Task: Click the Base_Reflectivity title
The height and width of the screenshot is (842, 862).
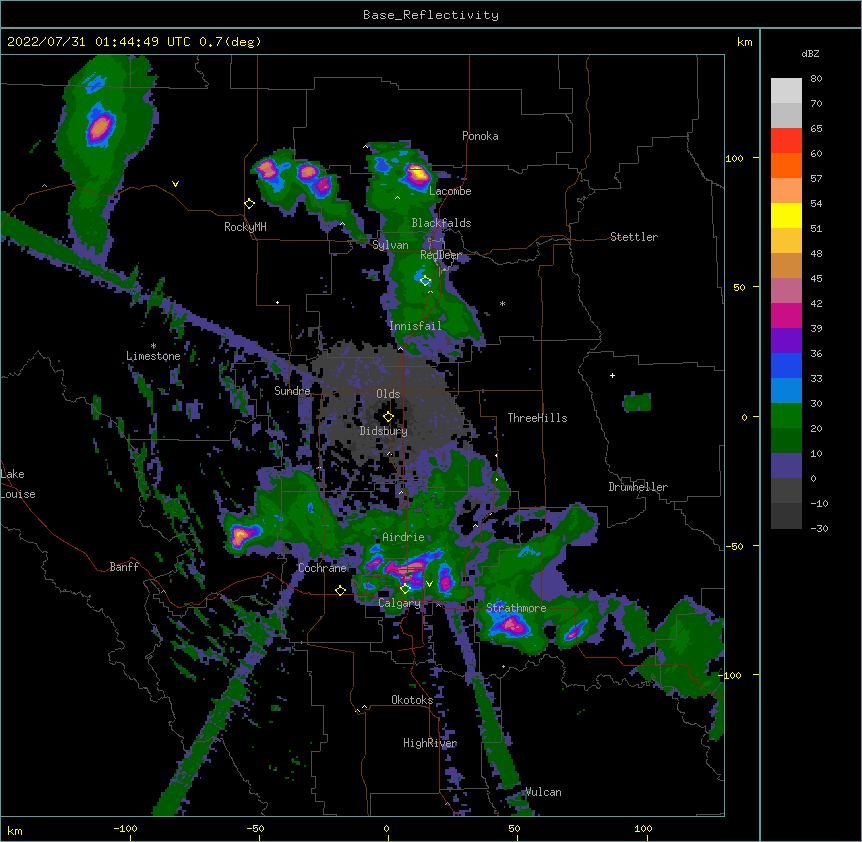Action: (431, 15)
